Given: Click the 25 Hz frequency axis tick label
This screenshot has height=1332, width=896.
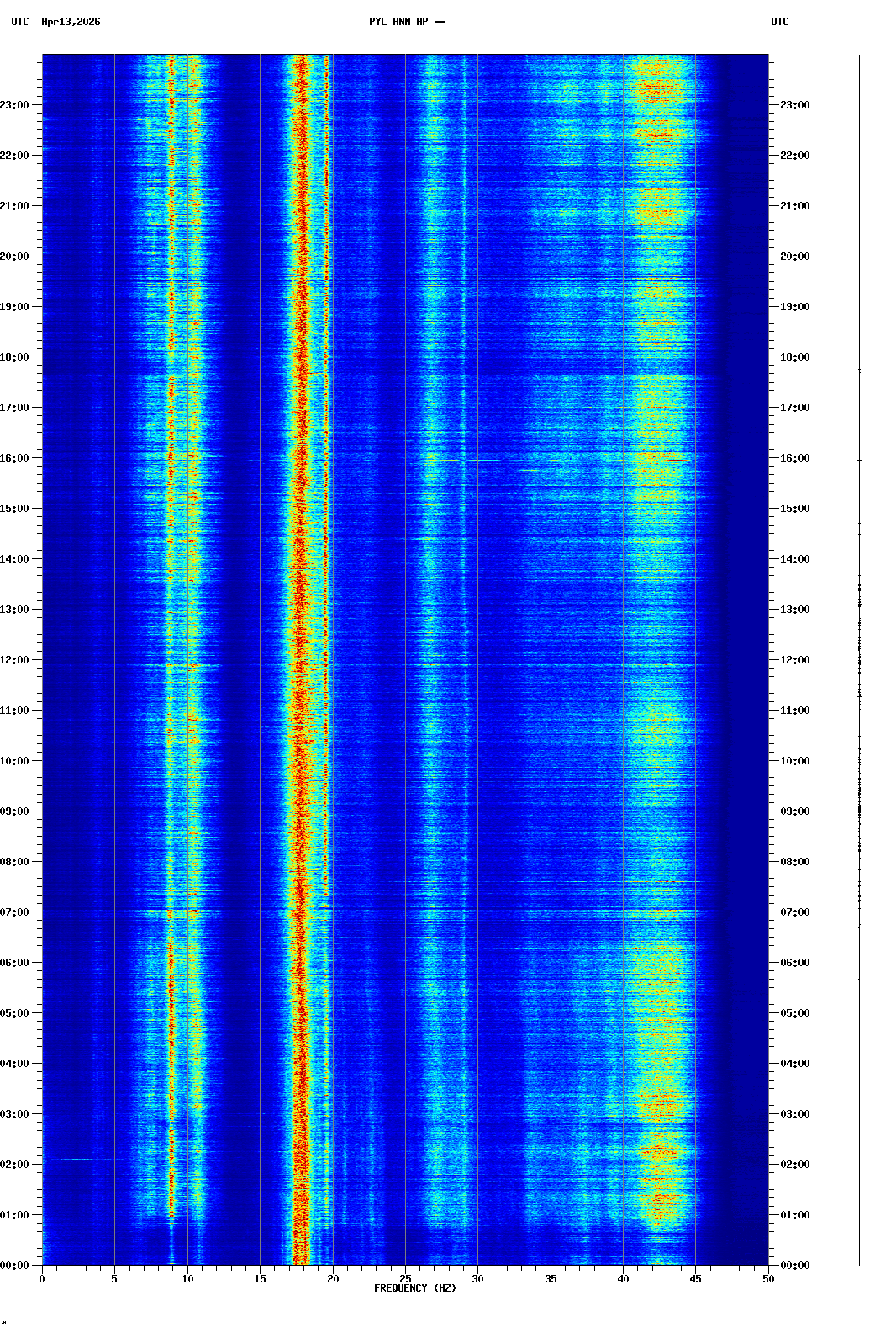Looking at the screenshot, I should [405, 1279].
